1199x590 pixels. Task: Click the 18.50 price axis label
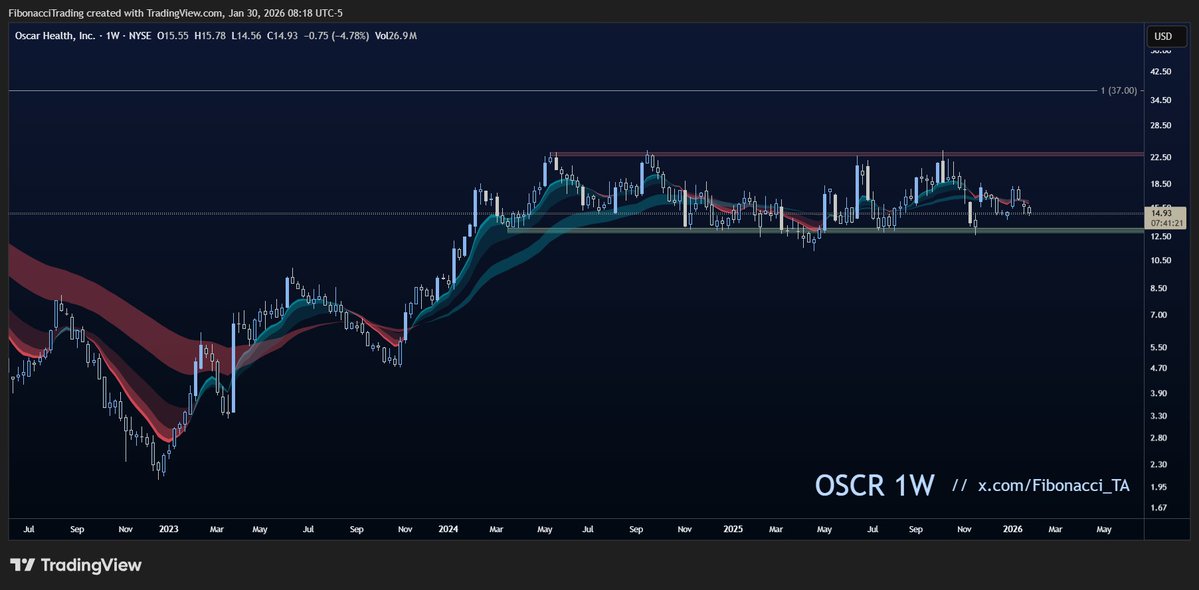pos(1162,184)
